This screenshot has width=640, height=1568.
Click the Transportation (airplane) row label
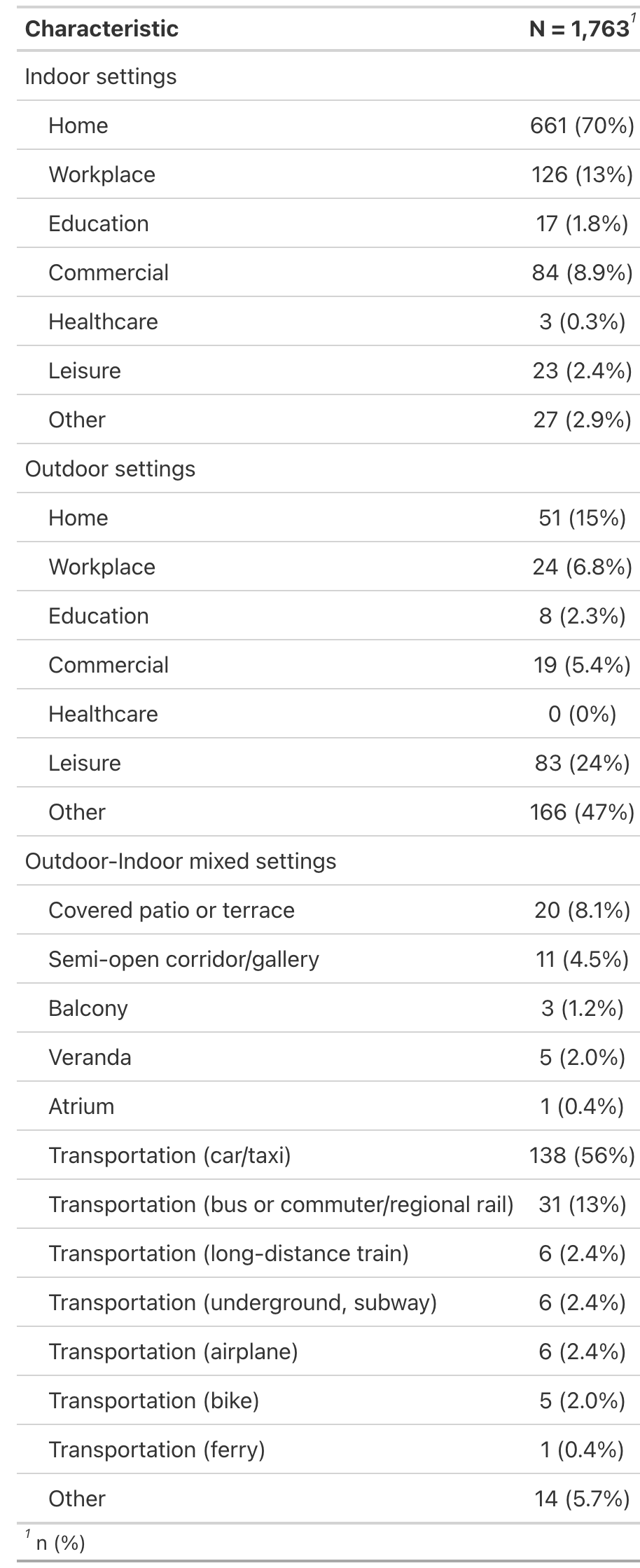coord(173,1352)
